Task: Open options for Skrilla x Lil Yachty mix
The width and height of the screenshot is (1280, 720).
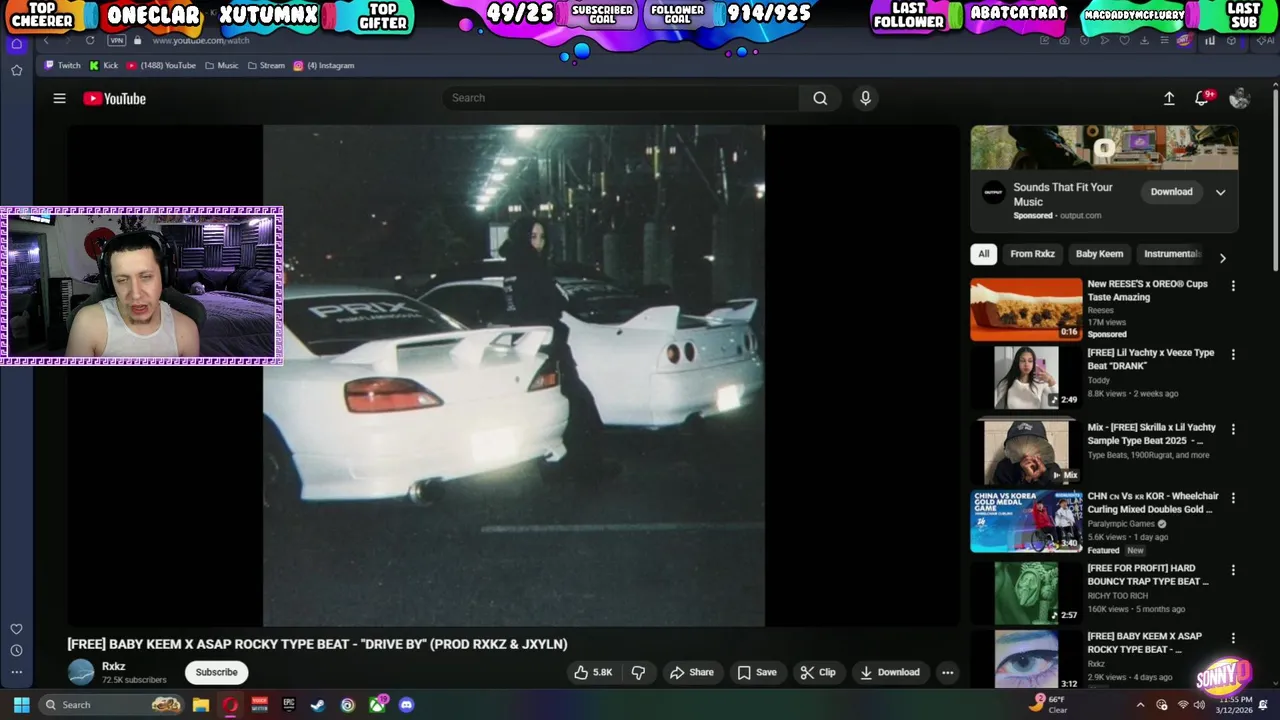Action: pyautogui.click(x=1233, y=429)
